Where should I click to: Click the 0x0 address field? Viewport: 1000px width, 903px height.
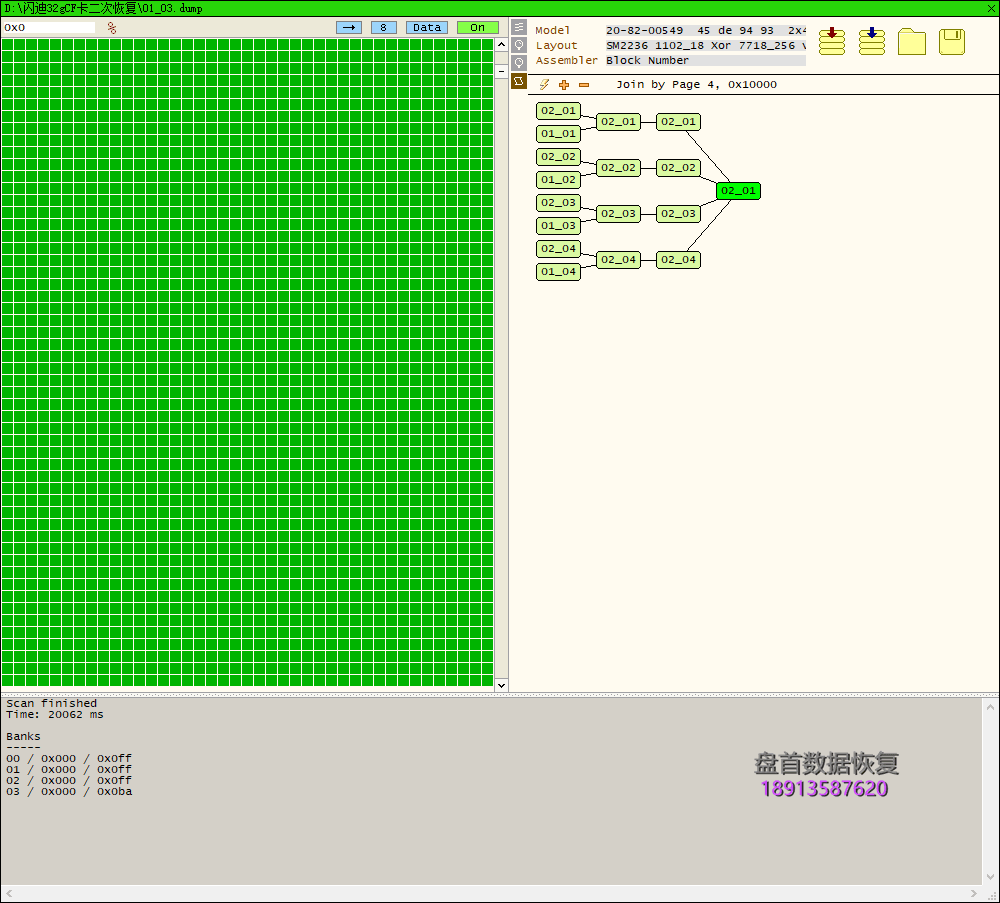click(49, 27)
